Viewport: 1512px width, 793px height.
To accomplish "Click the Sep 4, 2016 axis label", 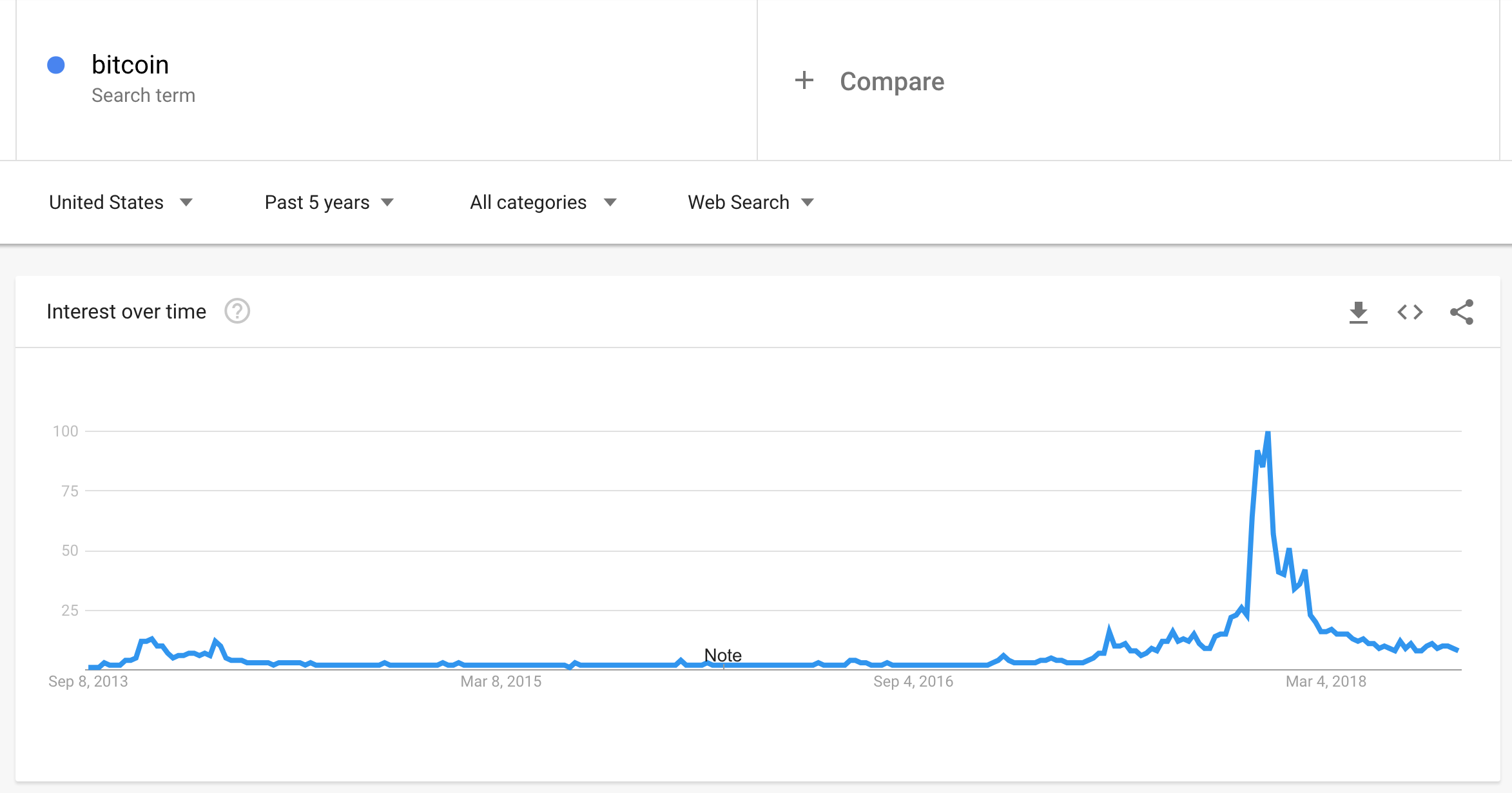I will [x=913, y=681].
